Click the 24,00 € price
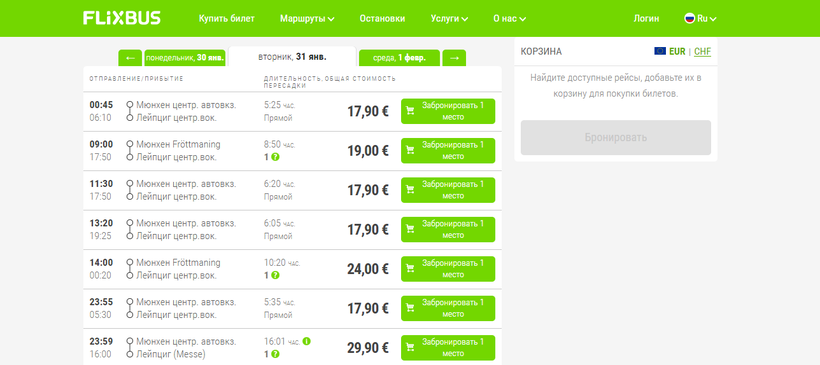The image size is (820, 365). pos(368,269)
